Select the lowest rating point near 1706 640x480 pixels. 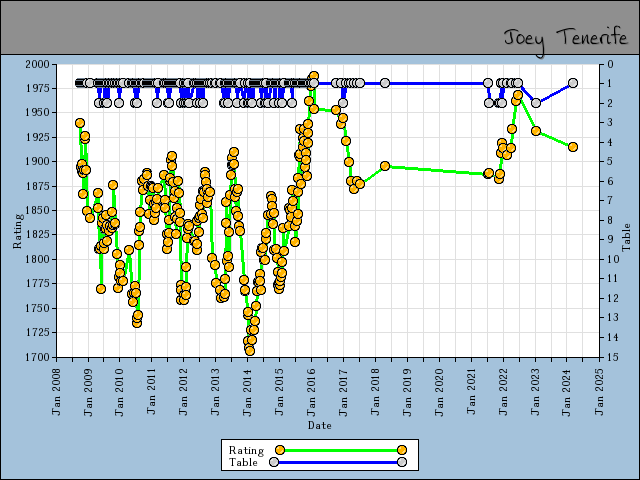[x=250, y=351]
